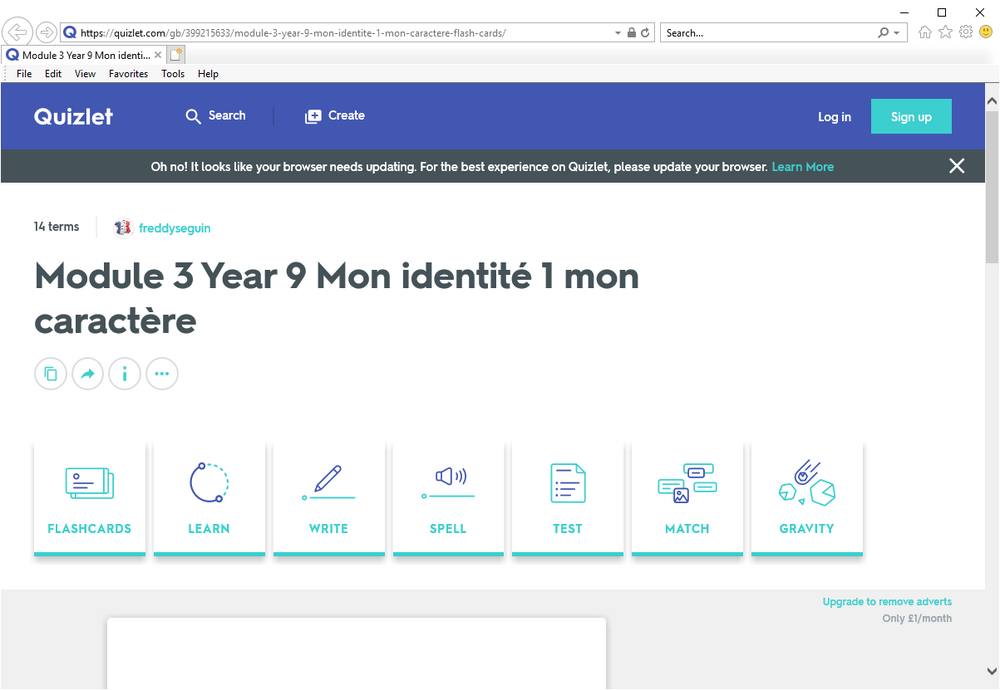Open the Gravity game
Viewport: 1000px width, 690px height.
coord(807,499)
